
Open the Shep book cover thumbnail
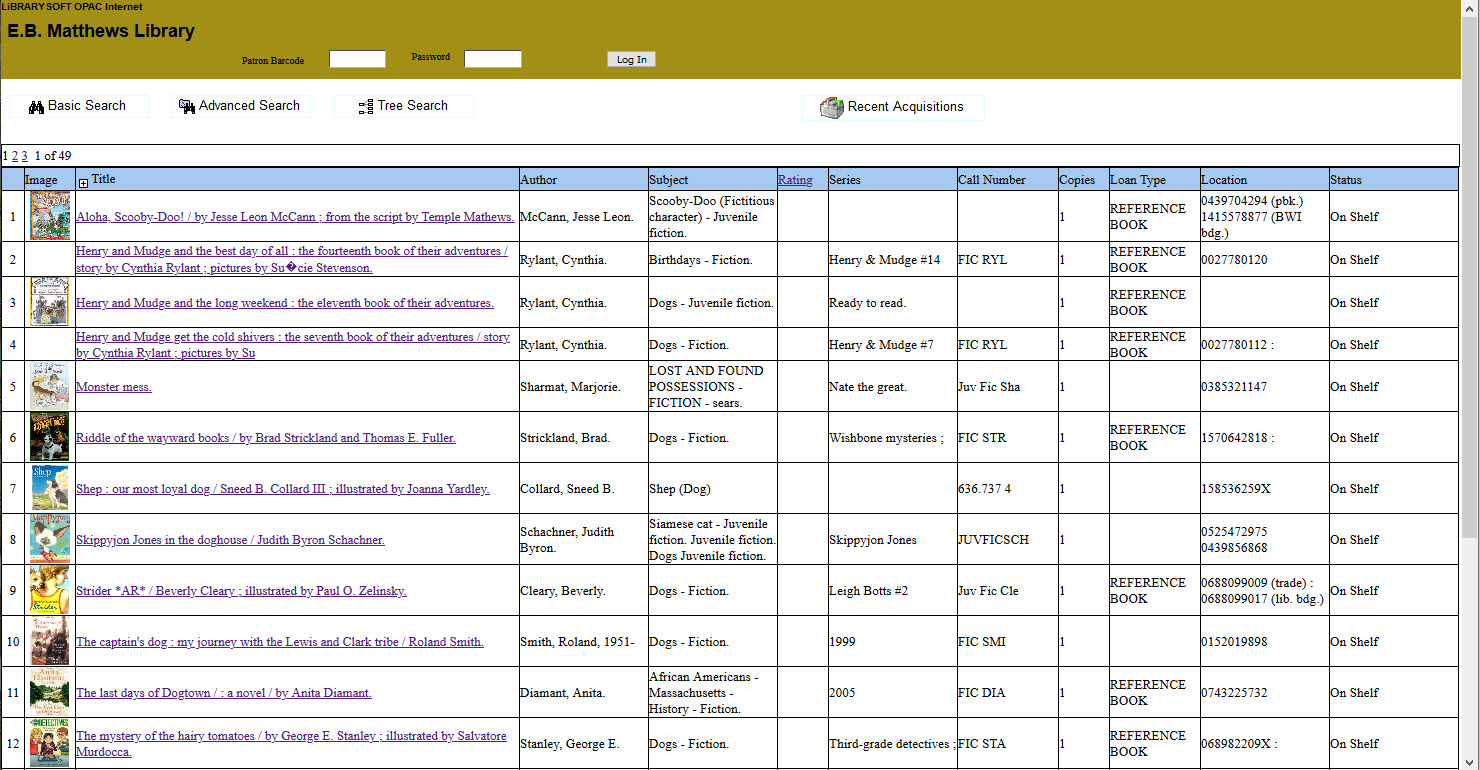click(50, 488)
